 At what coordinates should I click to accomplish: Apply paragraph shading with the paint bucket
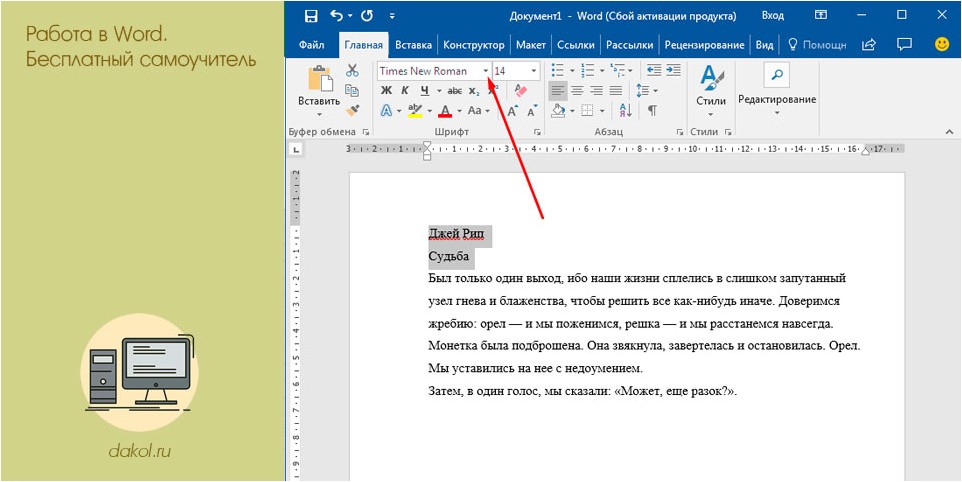(558, 111)
